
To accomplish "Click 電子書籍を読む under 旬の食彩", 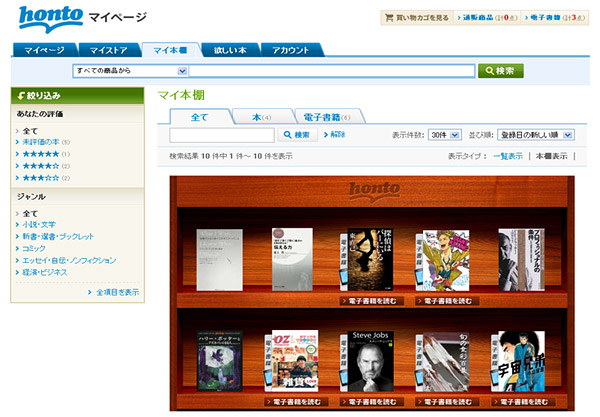I will [x=448, y=402].
